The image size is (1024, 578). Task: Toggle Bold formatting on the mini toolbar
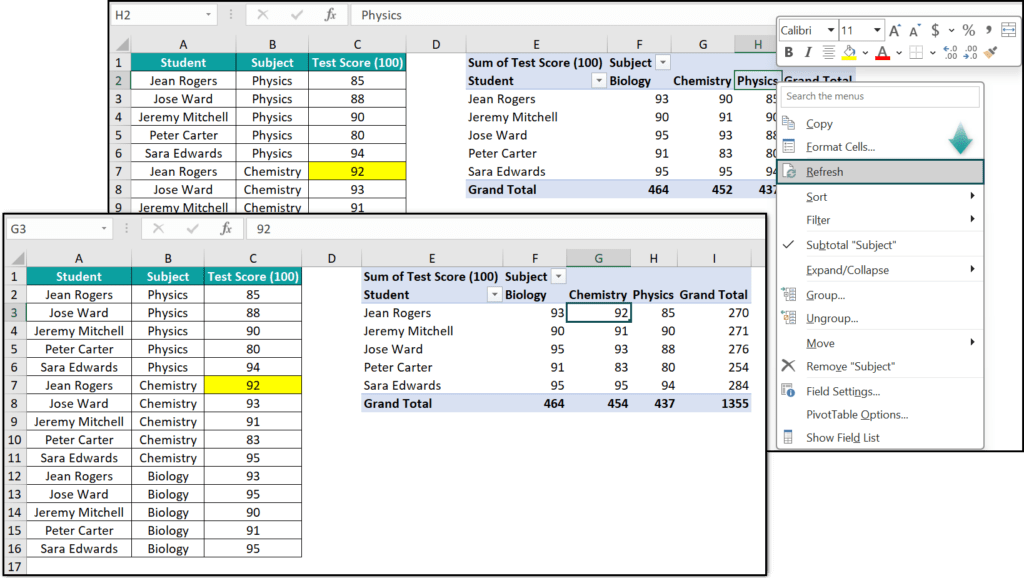[x=789, y=51]
